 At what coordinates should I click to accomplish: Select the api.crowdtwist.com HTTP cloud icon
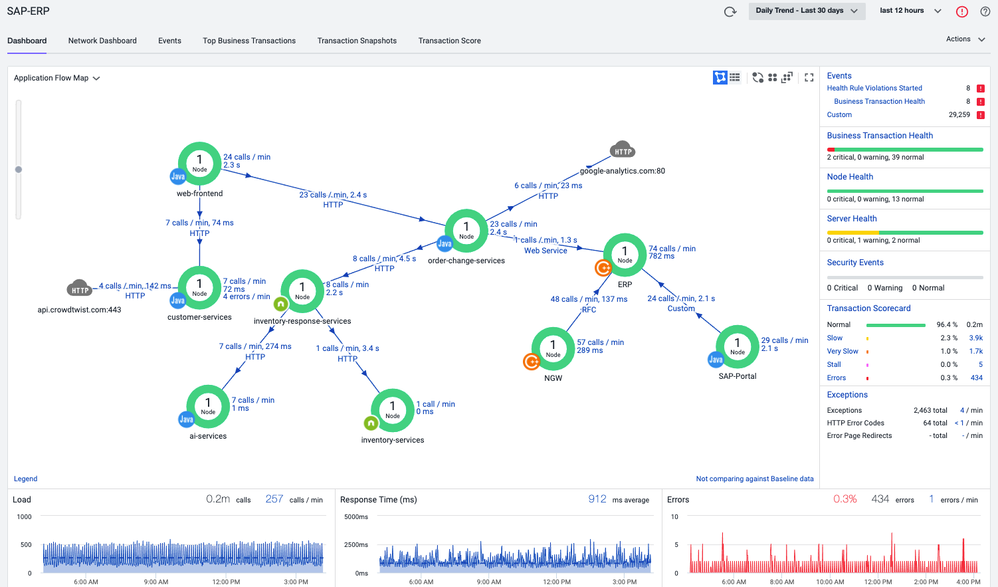point(80,288)
